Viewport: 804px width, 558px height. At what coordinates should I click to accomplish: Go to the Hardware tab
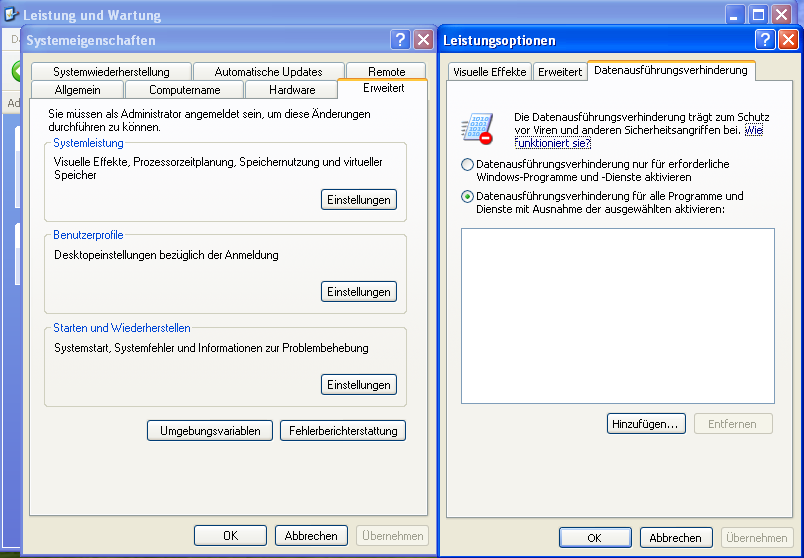coord(292,90)
